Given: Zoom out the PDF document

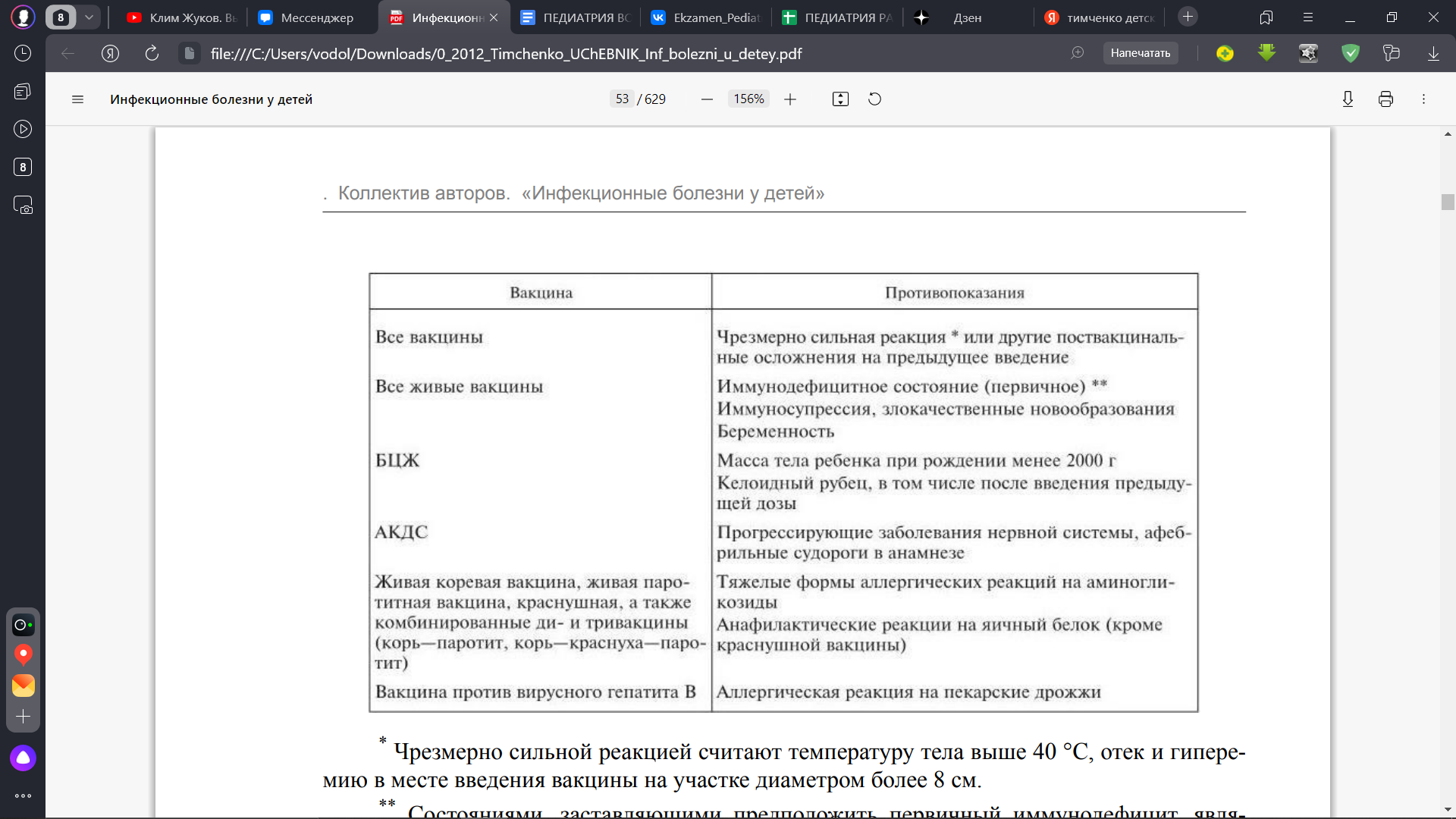Looking at the screenshot, I should tap(707, 99).
